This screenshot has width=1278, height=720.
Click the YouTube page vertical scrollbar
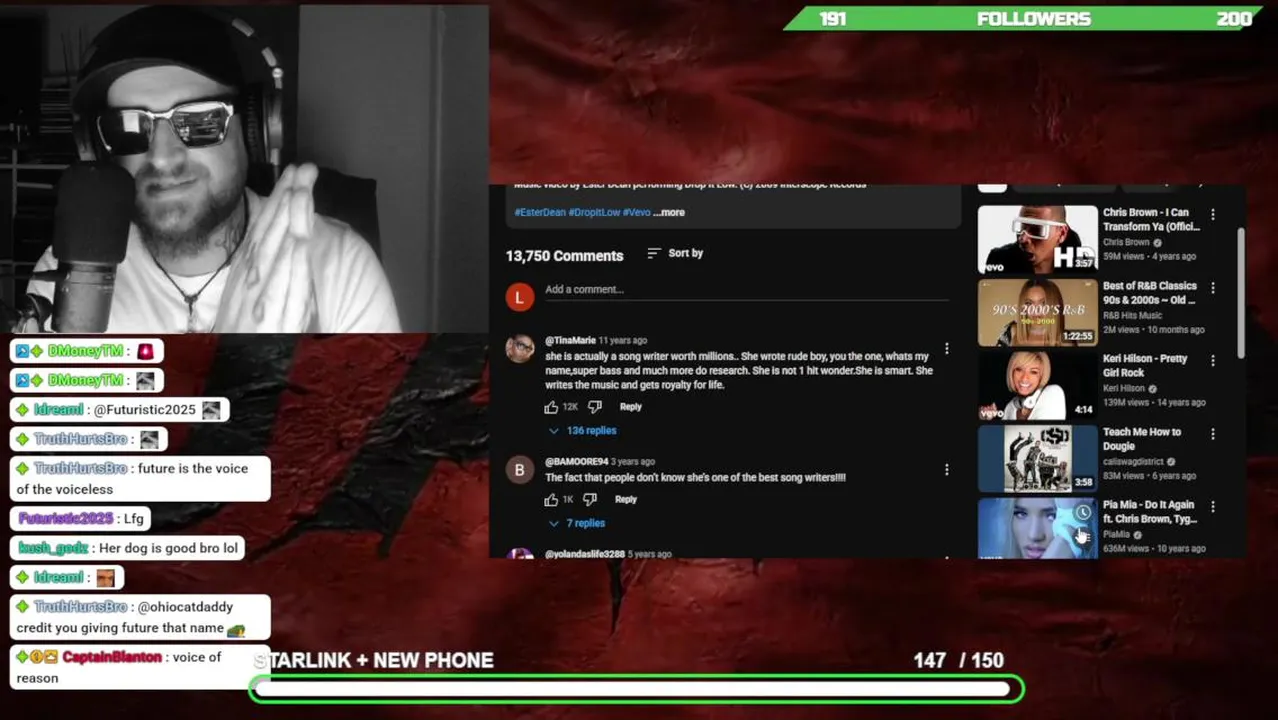(x=1241, y=293)
